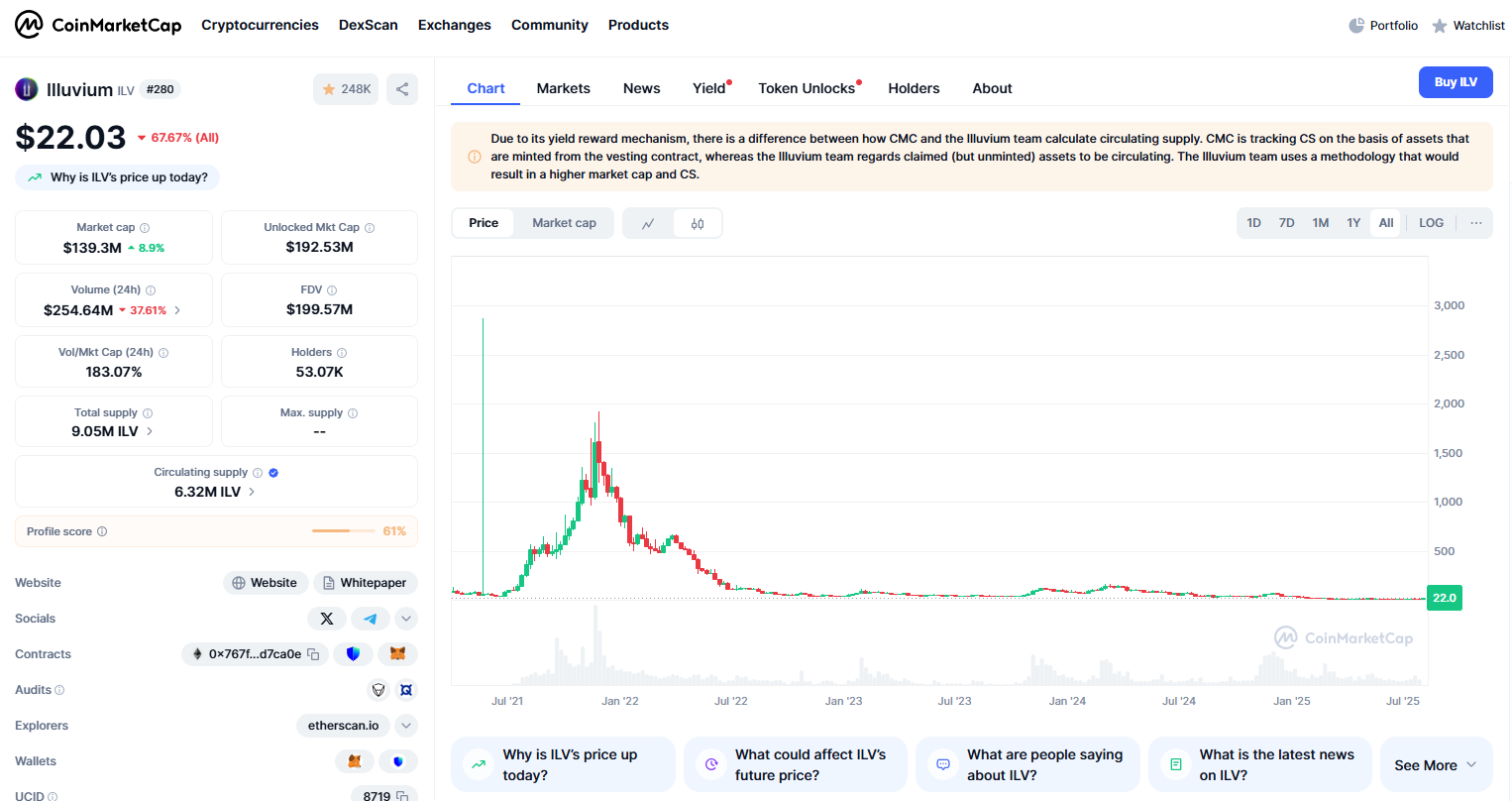Click the FDV info icon
This screenshot has height=801, width=1512.
pyautogui.click(x=332, y=290)
